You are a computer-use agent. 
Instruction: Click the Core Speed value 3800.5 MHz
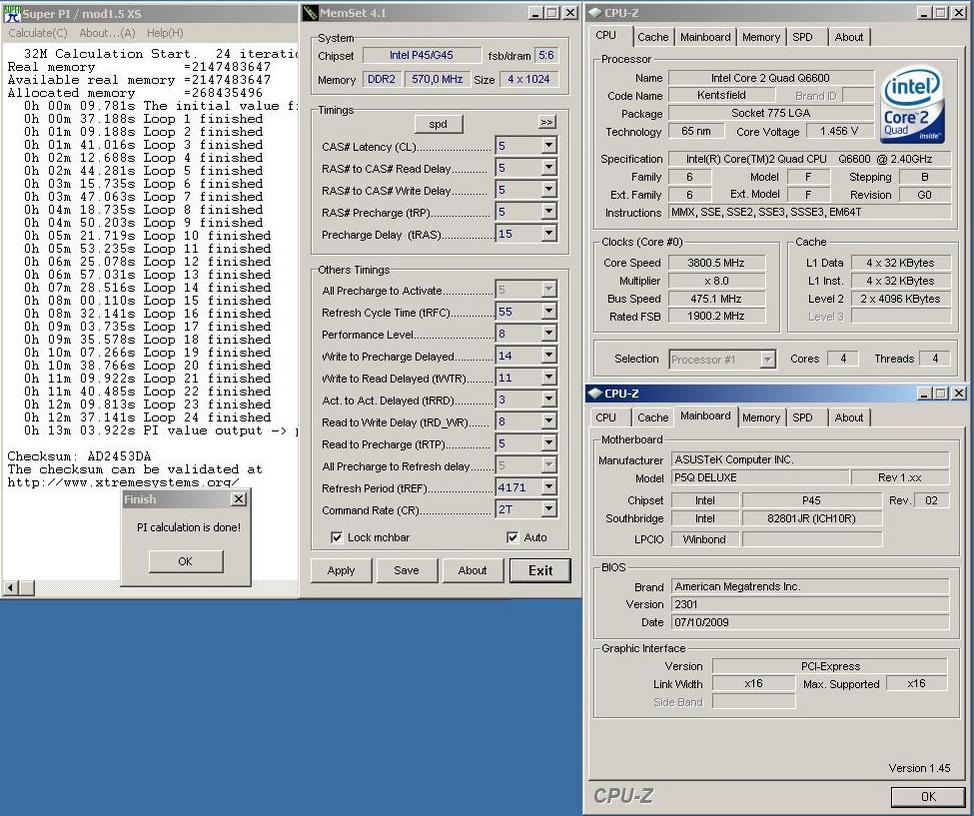coord(716,263)
